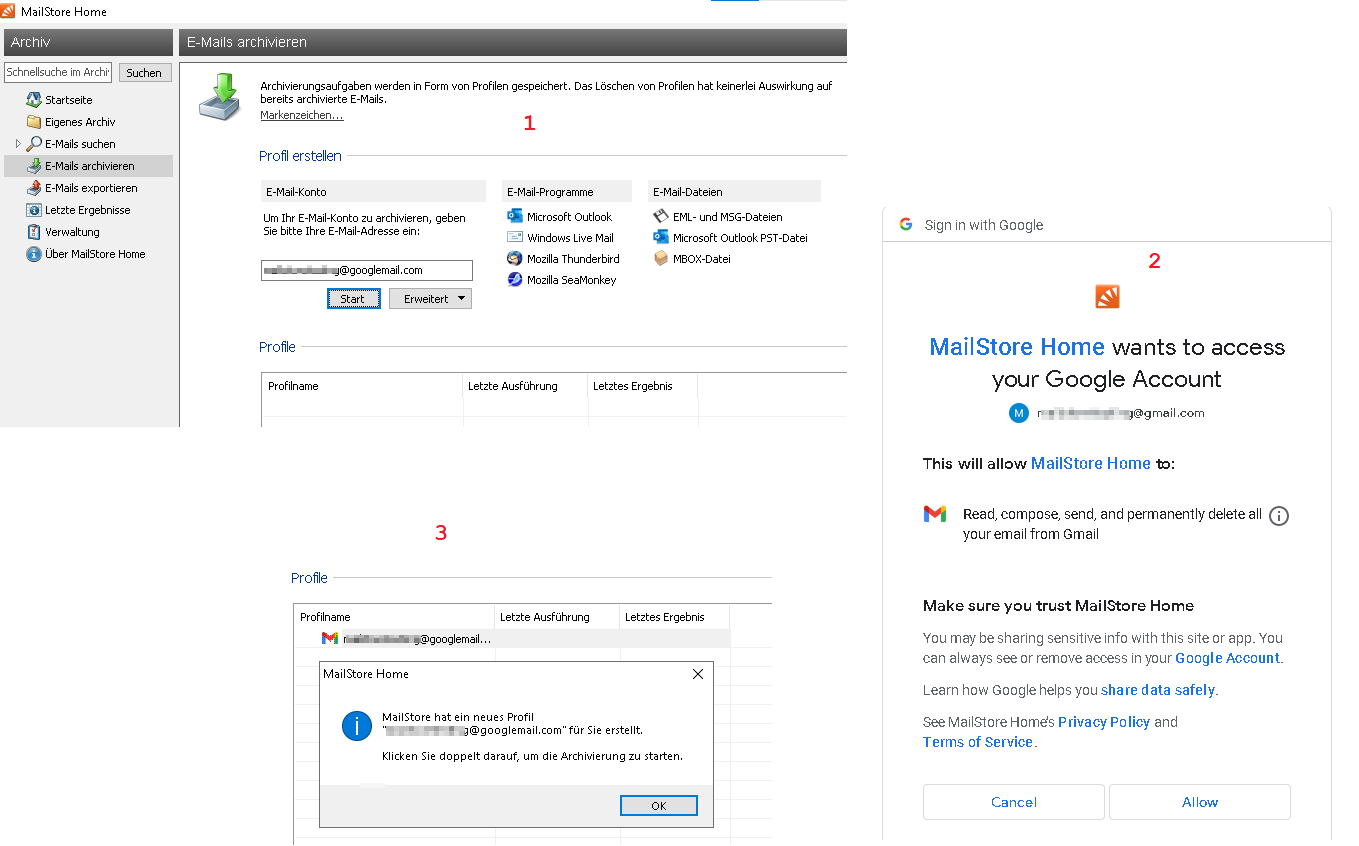Click the Letztes Ergebnis column header in the upper table

(x=643, y=386)
